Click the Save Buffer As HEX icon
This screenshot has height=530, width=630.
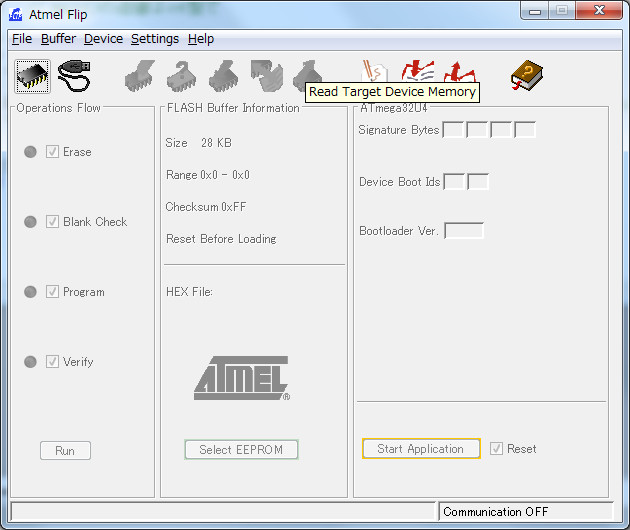tap(459, 72)
